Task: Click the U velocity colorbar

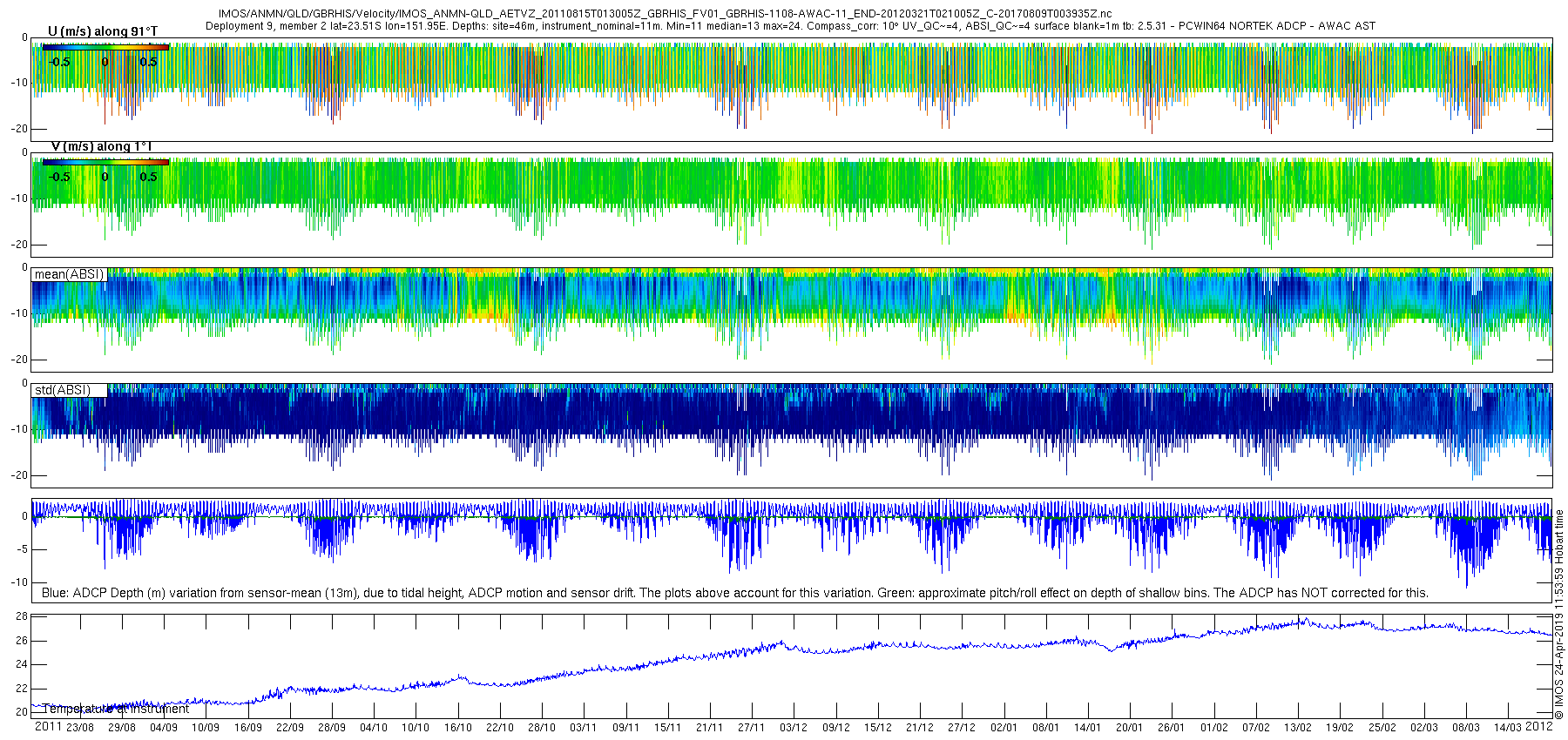Action: [105, 48]
